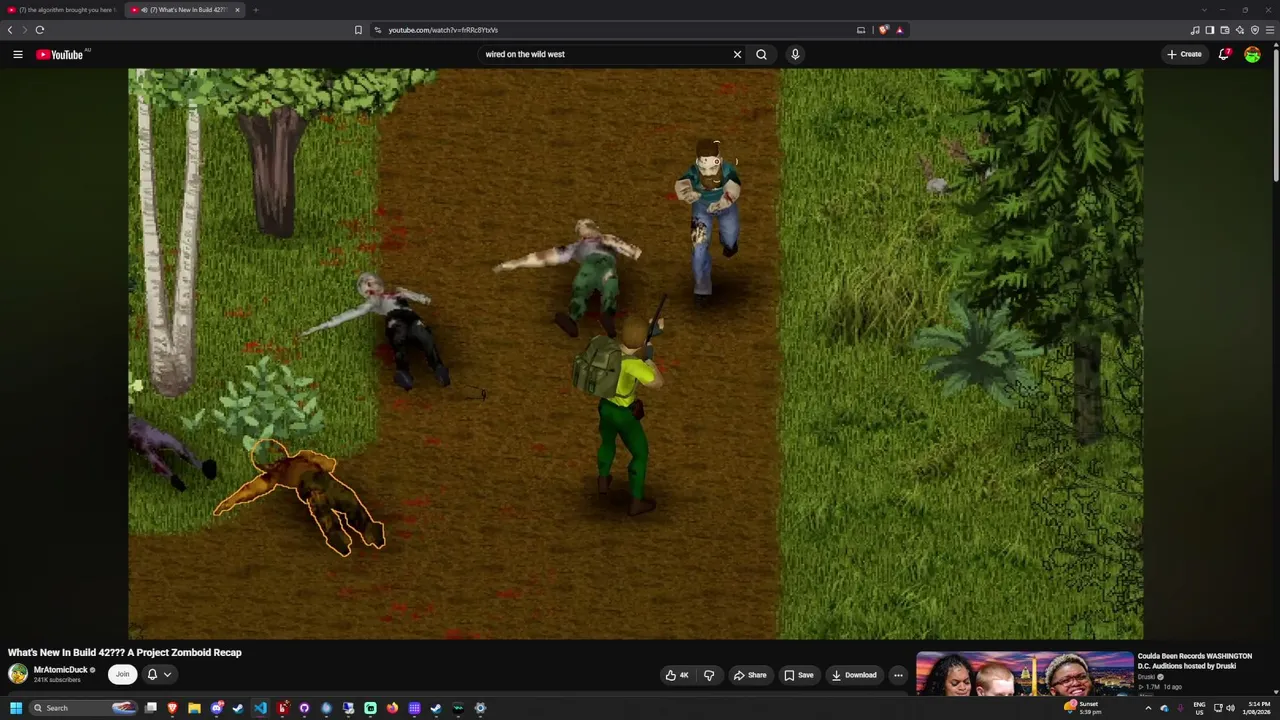Share the video

pyautogui.click(x=750, y=675)
